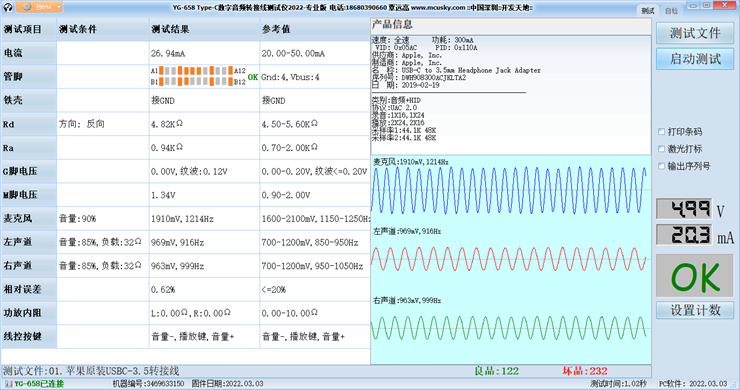Screen dimensions: 740x390
Task: Click the 启动测试 button
Action: pyautogui.click(x=695, y=59)
